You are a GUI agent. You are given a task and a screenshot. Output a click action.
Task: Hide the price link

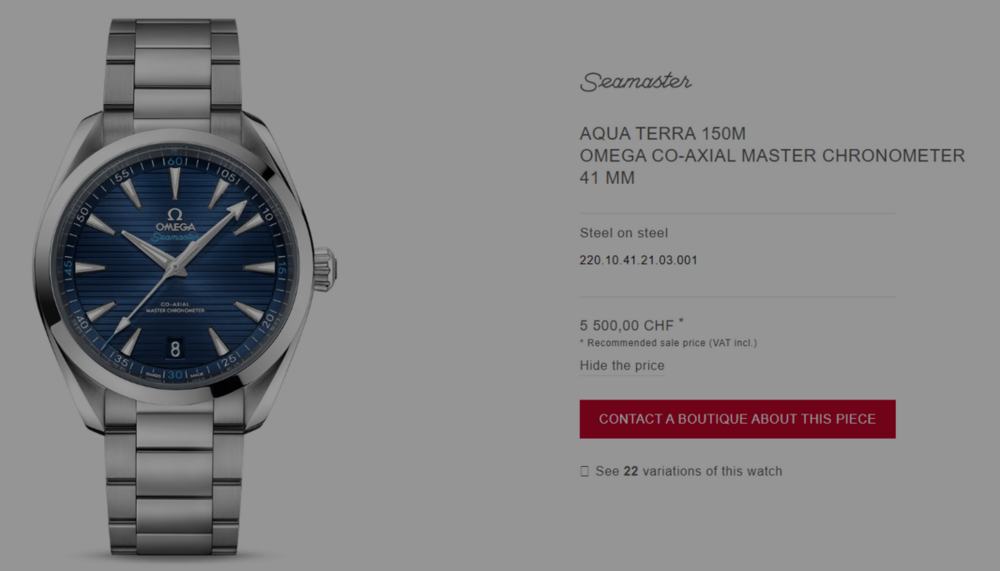[622, 366]
